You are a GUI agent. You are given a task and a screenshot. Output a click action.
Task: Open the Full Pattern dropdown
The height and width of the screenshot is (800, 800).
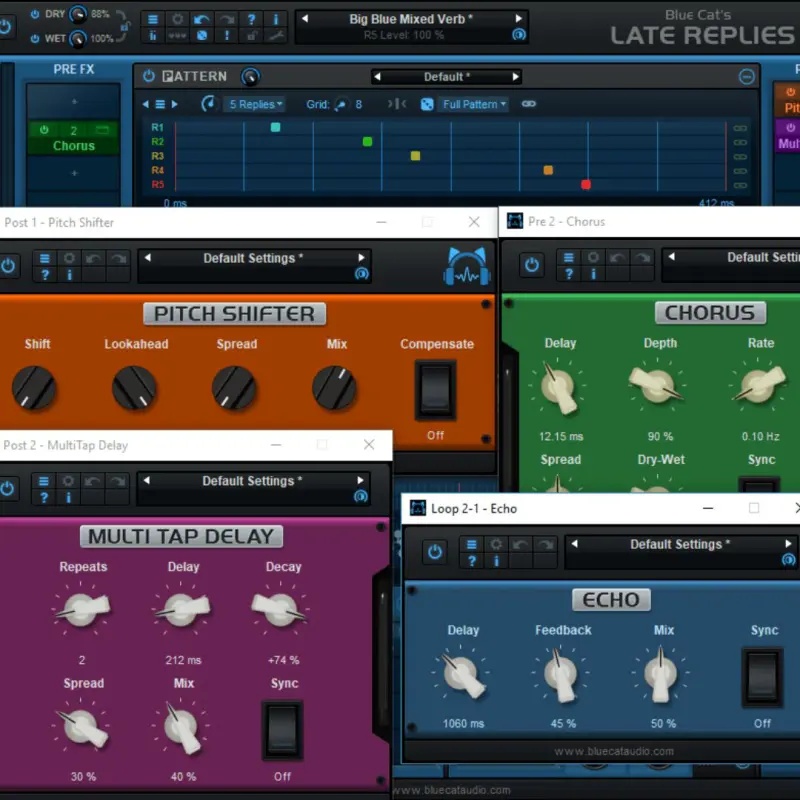pos(474,104)
